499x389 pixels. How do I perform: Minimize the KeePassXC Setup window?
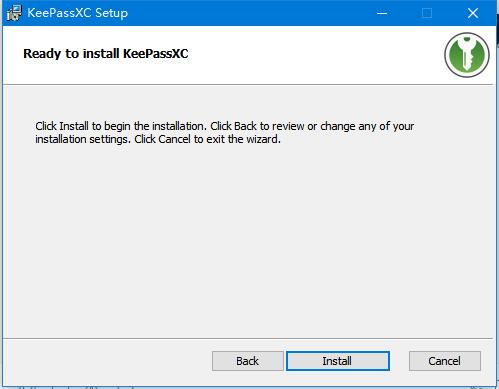tap(382, 13)
